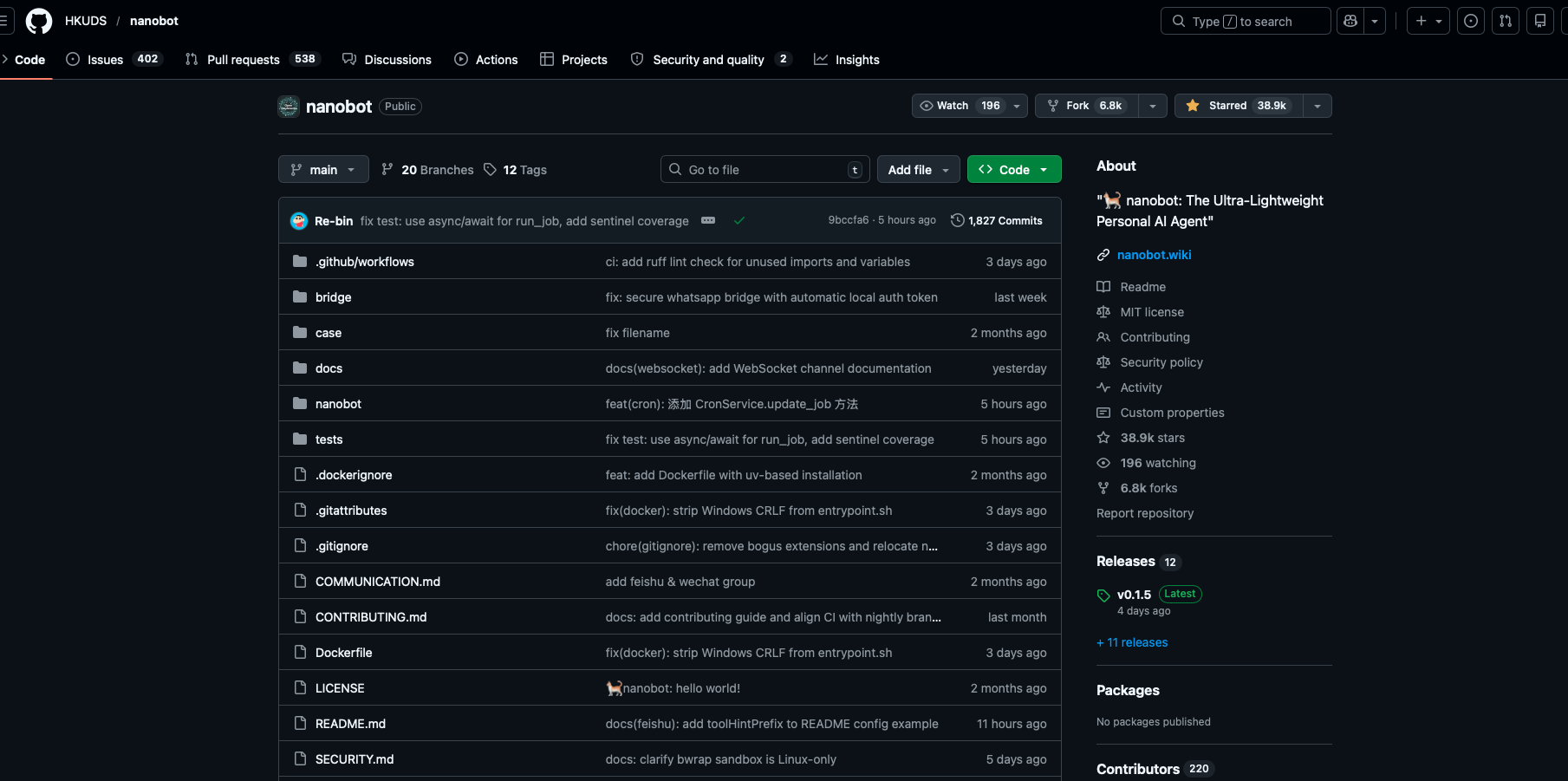The width and height of the screenshot is (1568, 781).
Task: Open the nanobot folder
Action: pyautogui.click(x=338, y=404)
